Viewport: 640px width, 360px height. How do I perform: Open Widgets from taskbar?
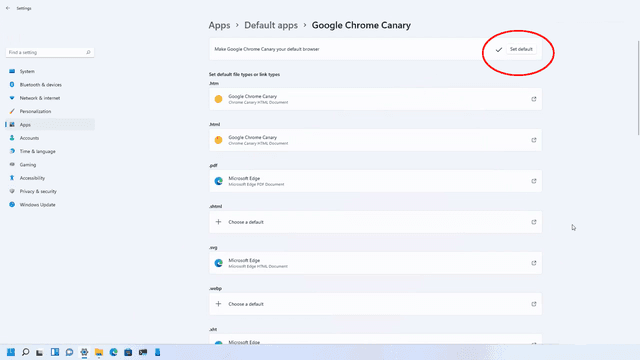(x=55, y=352)
